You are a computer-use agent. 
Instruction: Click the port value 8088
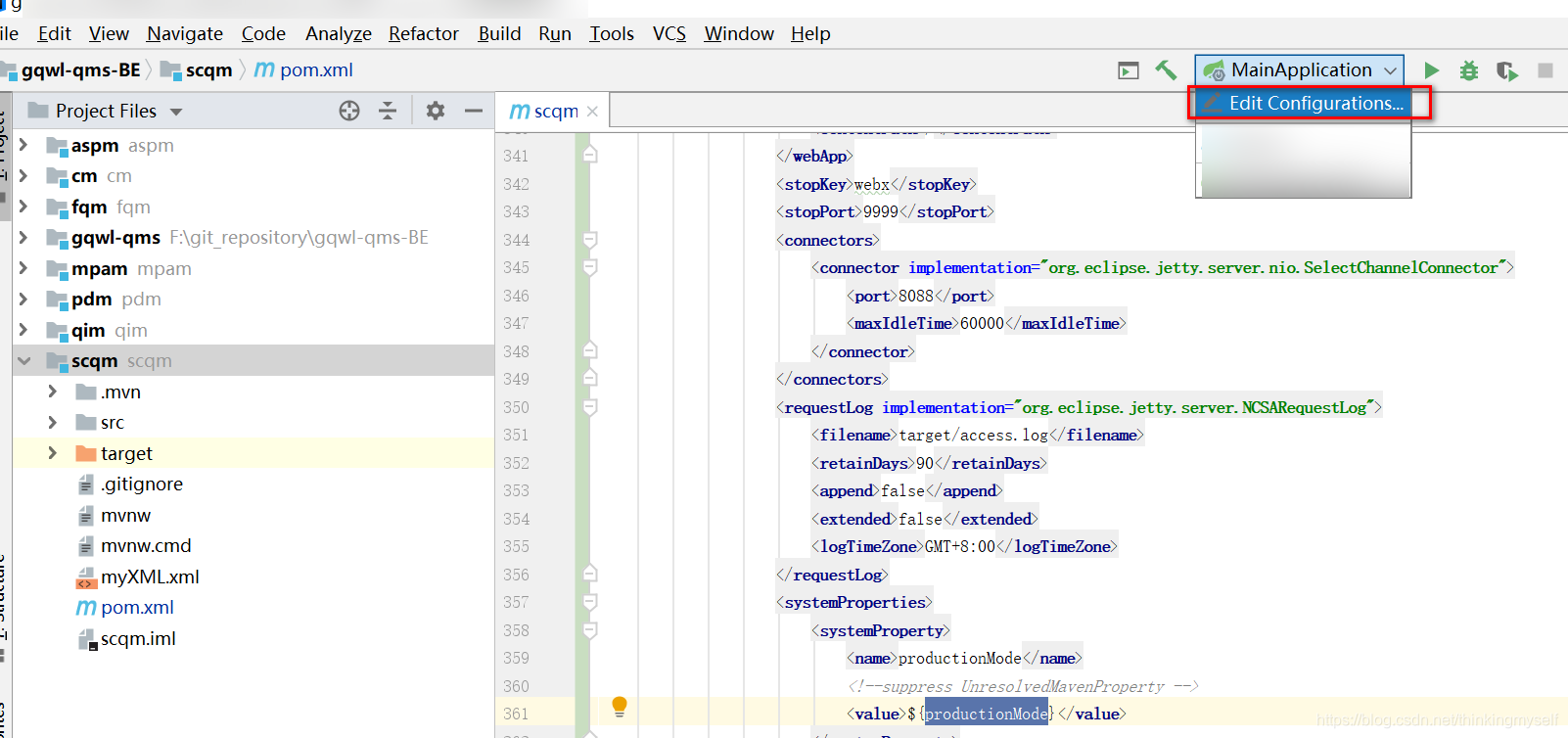pyautogui.click(x=916, y=296)
